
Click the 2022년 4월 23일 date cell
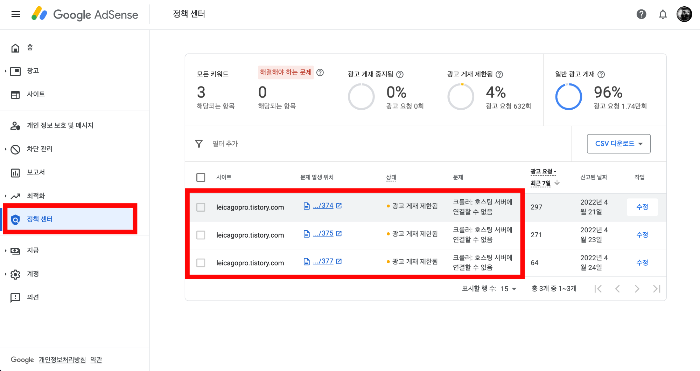(x=594, y=235)
